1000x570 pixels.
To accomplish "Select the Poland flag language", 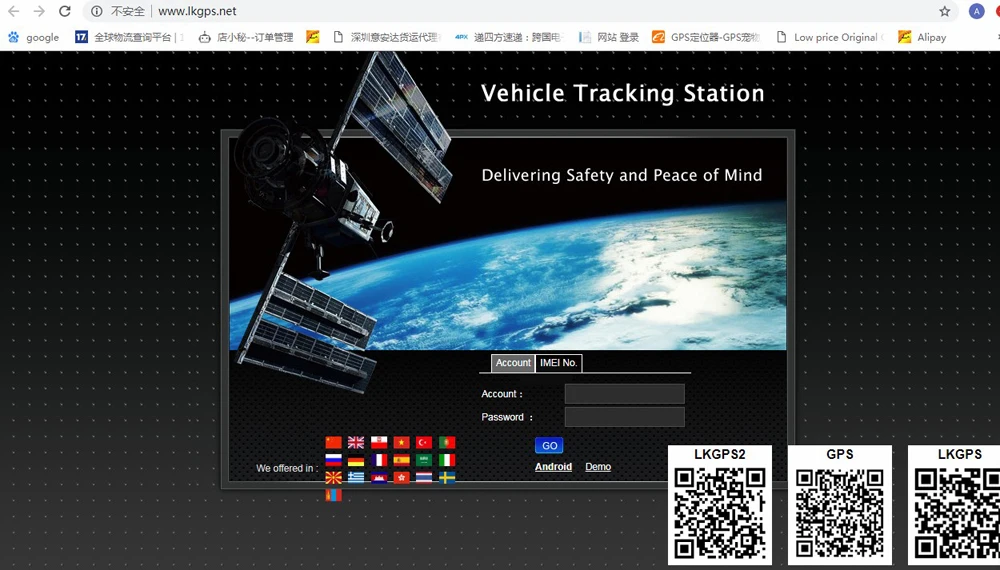I will pyautogui.click(x=379, y=442).
